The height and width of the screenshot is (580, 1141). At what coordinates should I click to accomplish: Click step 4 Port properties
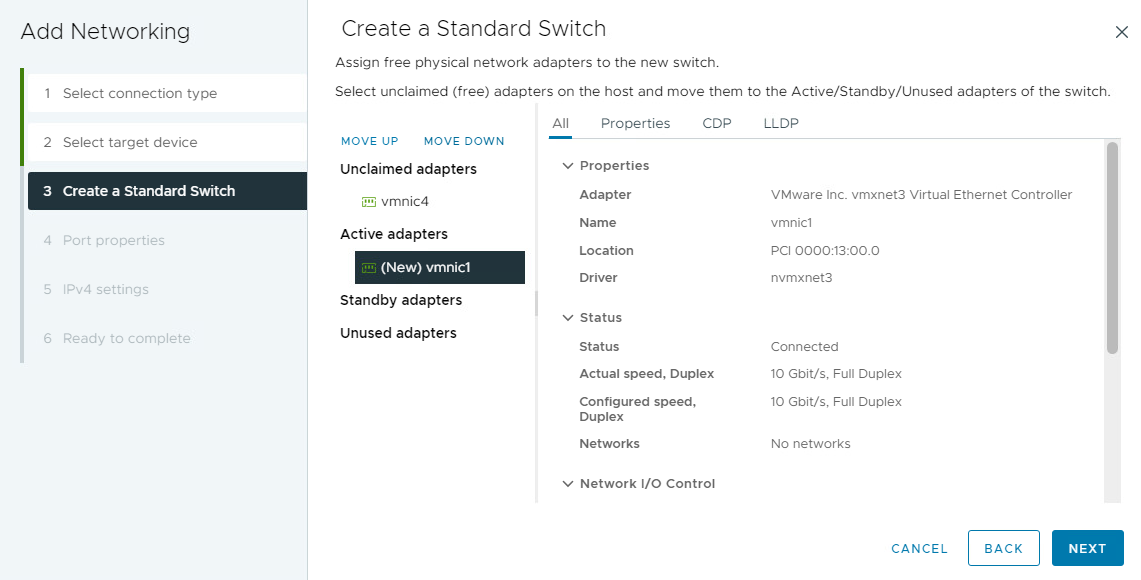[167, 240]
